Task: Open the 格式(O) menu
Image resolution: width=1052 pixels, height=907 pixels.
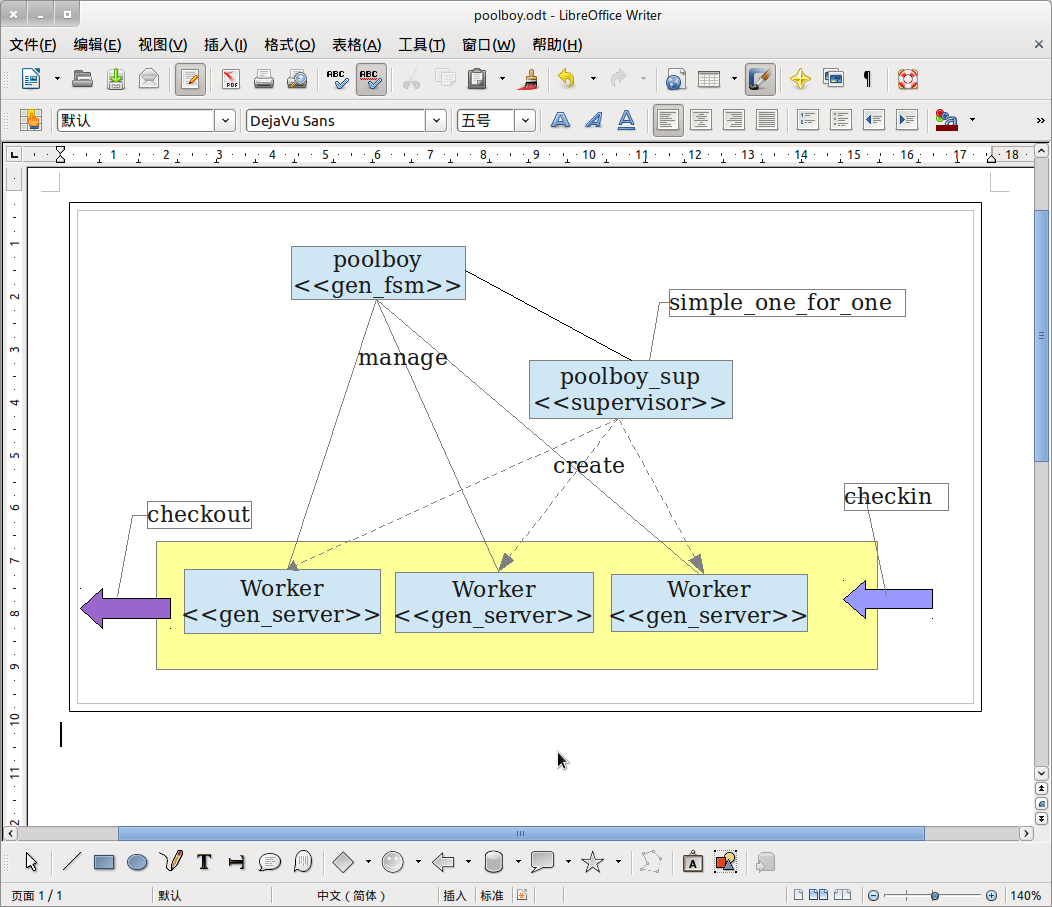Action: pyautogui.click(x=289, y=45)
